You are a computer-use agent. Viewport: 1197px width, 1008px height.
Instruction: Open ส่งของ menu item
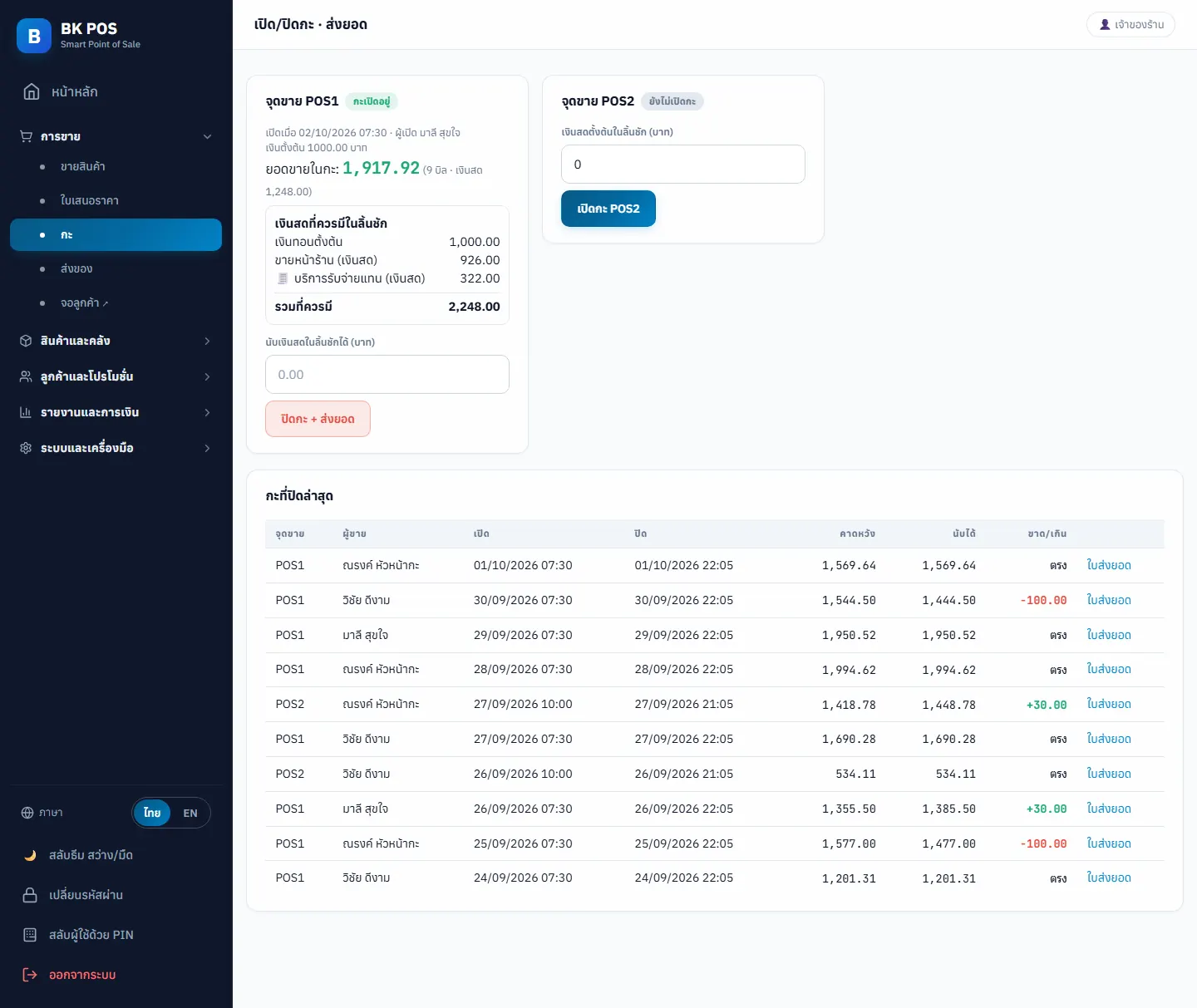[116, 268]
